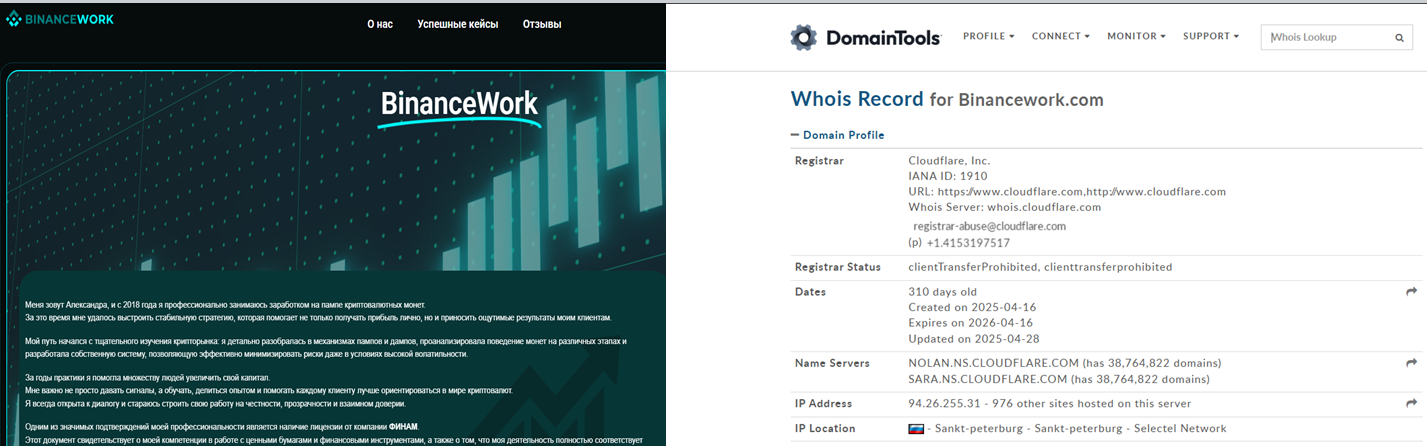Click the DomainTools gear logo
This screenshot has height=446, width=1427.
(804, 38)
